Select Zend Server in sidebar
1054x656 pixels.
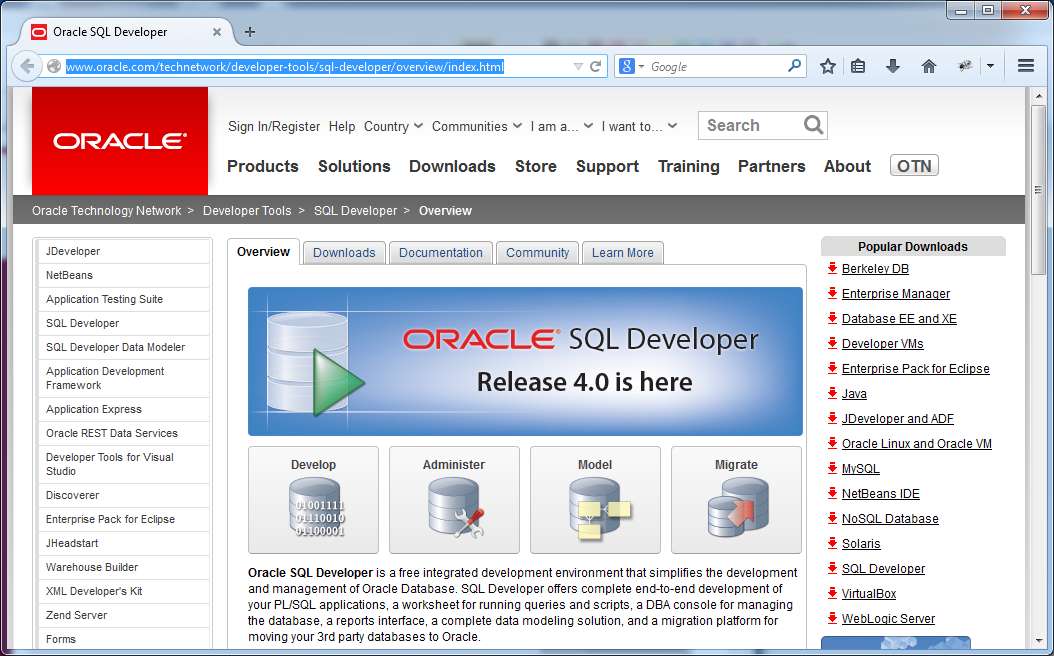124,615
